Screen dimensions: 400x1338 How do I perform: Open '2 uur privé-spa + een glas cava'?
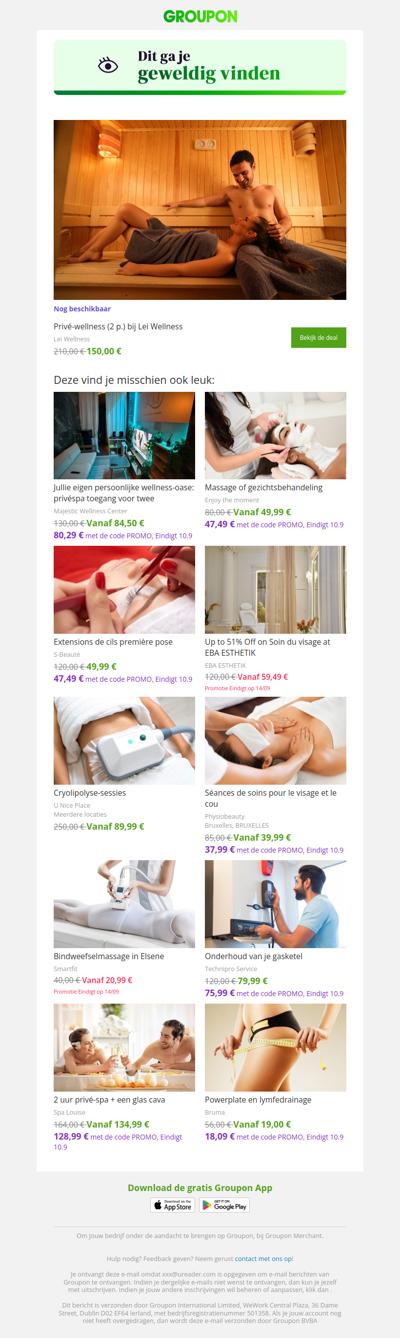click(x=112, y=1099)
